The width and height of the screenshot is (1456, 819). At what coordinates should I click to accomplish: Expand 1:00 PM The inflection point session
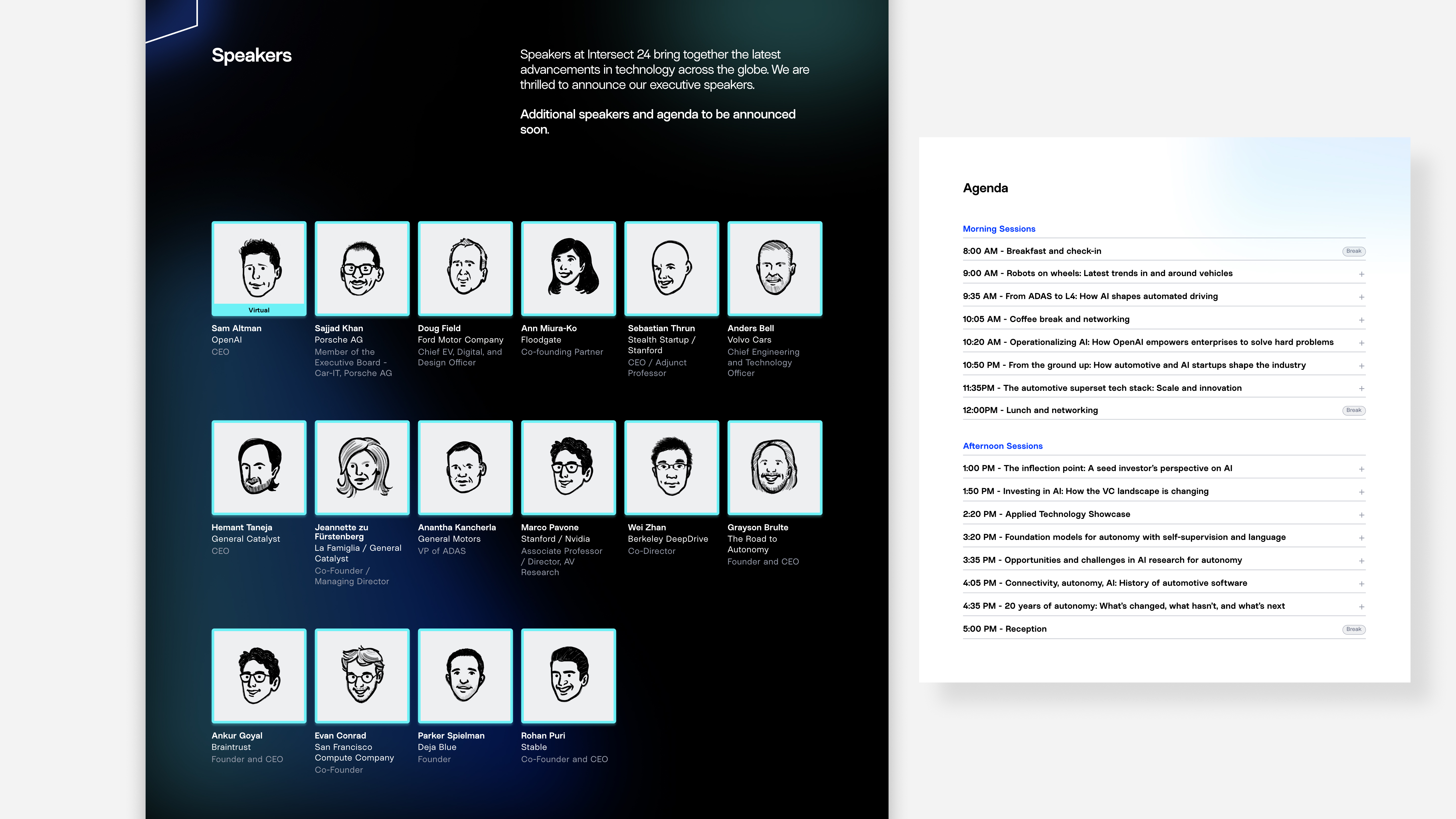point(1362,469)
